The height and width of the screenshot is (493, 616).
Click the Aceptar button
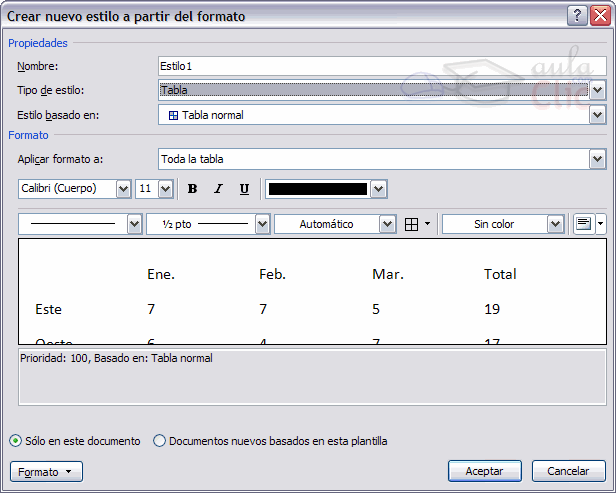coord(485,471)
